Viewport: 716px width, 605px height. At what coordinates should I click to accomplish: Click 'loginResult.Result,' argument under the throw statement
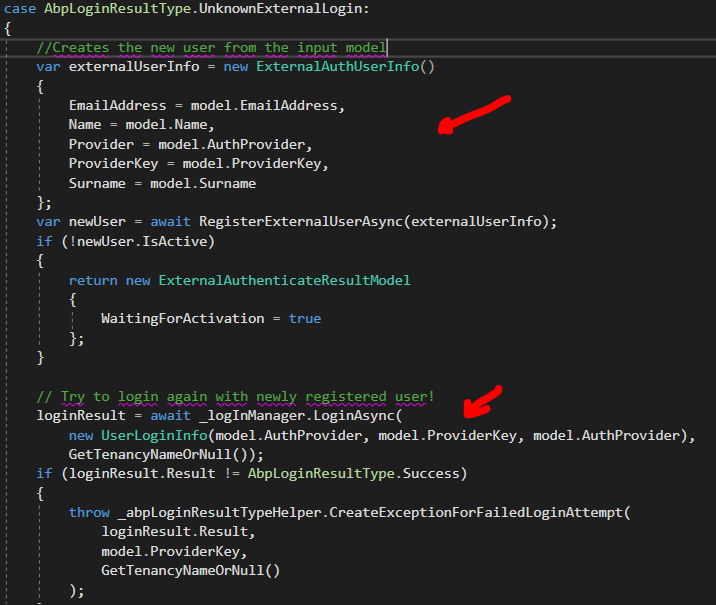click(178, 531)
